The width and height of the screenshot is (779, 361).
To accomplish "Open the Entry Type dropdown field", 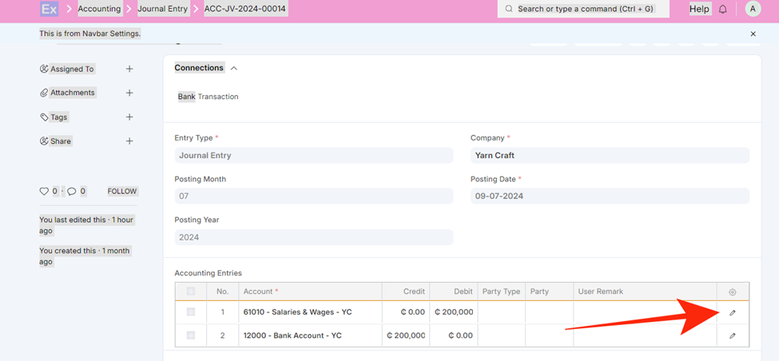I will [x=314, y=155].
